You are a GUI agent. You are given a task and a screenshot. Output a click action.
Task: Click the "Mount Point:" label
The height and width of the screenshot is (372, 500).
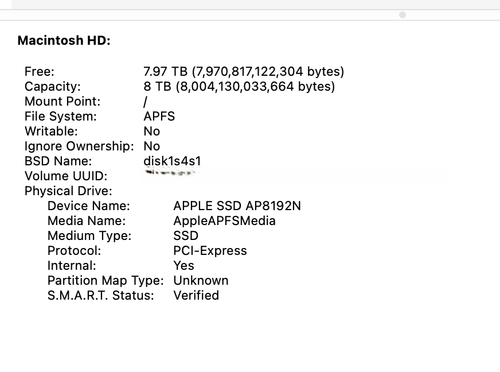pos(62,101)
